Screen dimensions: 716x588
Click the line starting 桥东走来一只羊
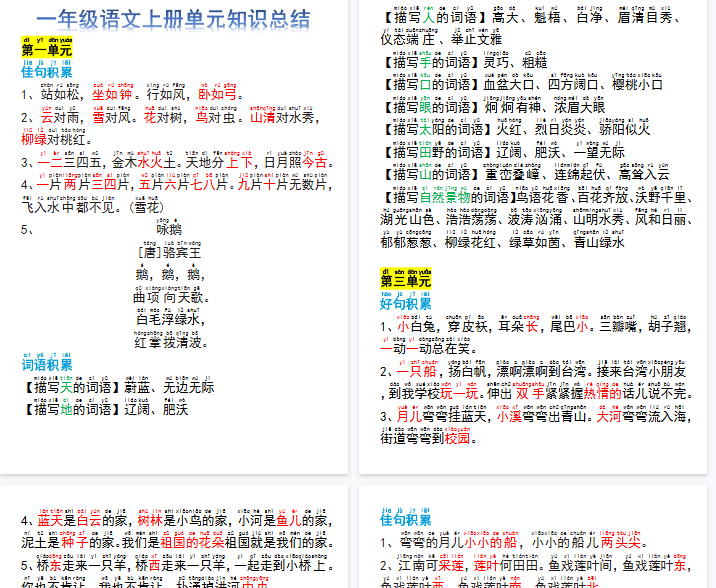[x=177, y=563]
